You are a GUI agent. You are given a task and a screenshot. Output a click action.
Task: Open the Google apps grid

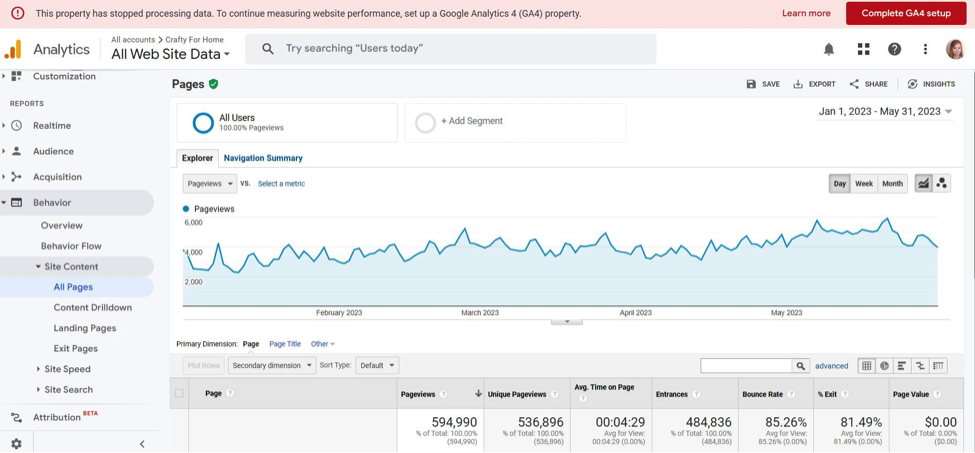863,49
